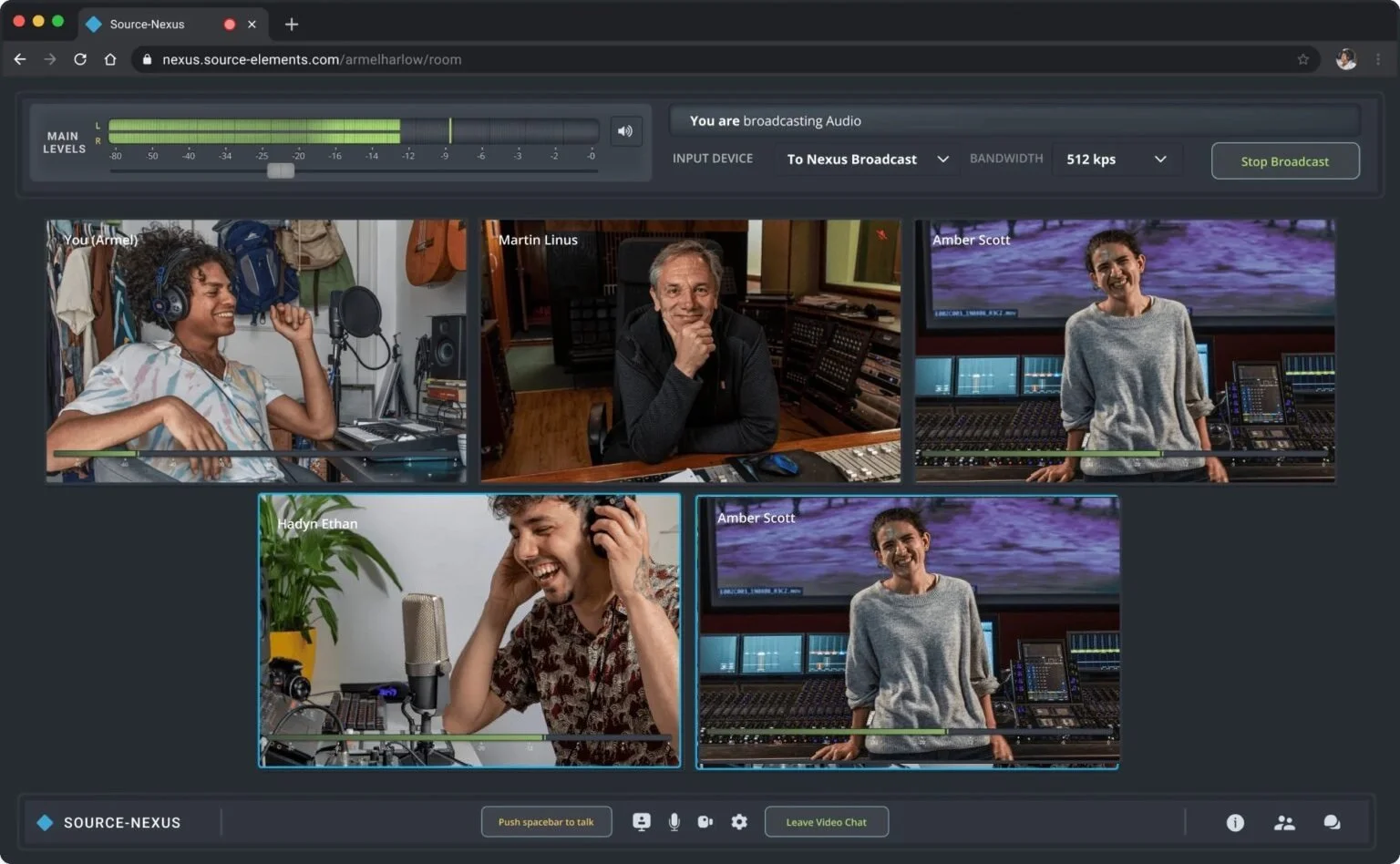Select Hadyn Ethan's video tile
The width and height of the screenshot is (1400, 864).
click(469, 631)
